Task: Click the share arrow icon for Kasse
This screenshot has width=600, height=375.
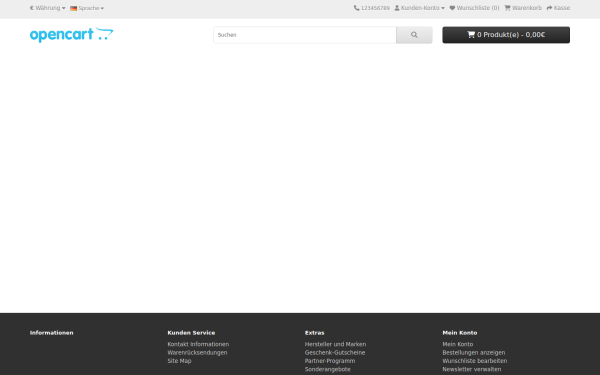Action: tap(549, 8)
